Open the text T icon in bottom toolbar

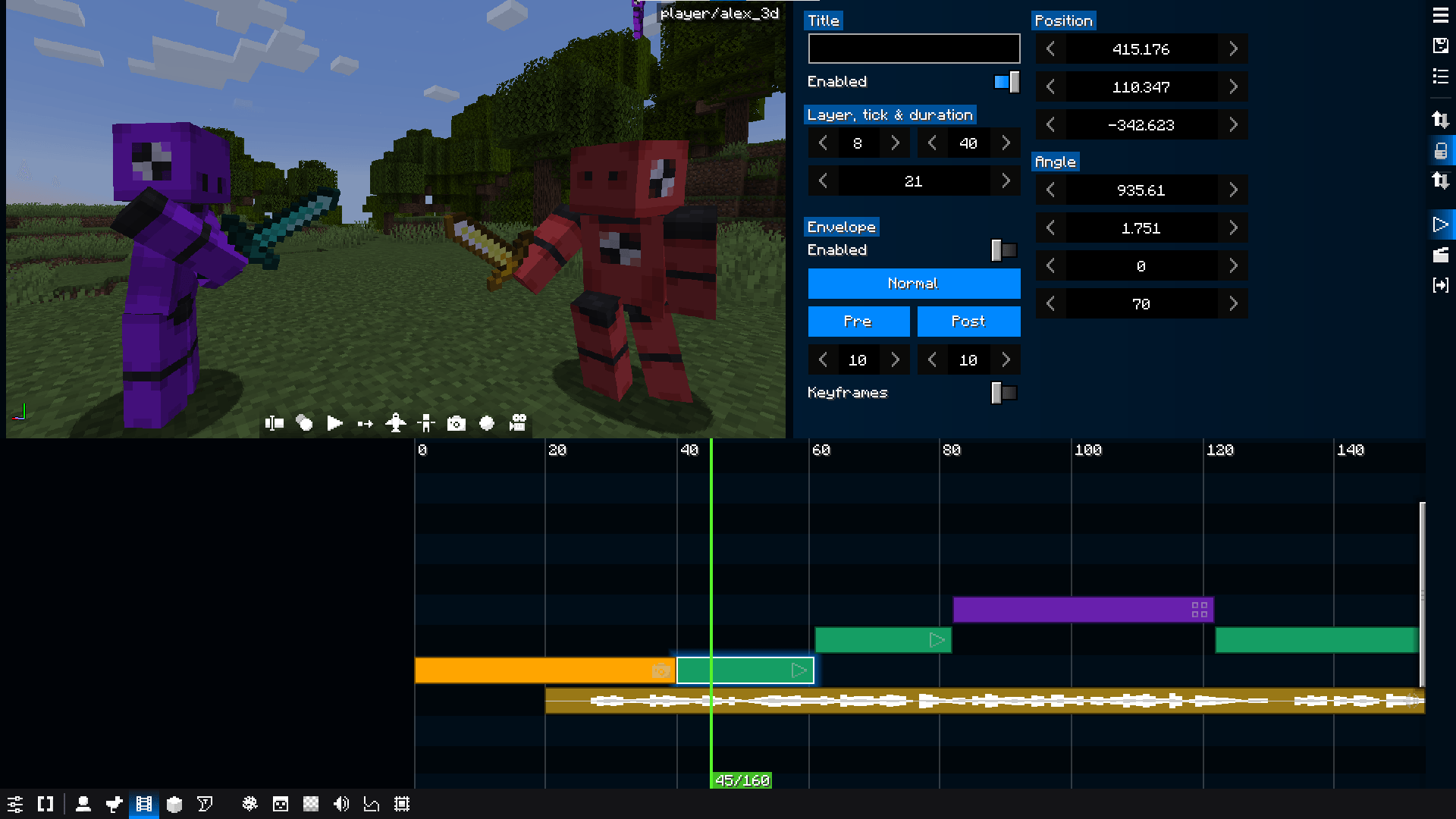[x=205, y=804]
